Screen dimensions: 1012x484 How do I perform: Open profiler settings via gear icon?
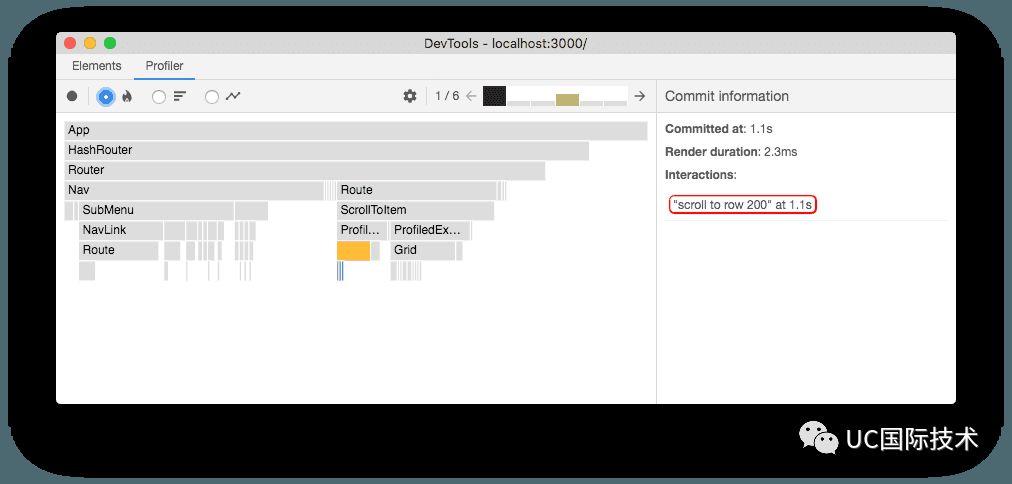tap(410, 96)
